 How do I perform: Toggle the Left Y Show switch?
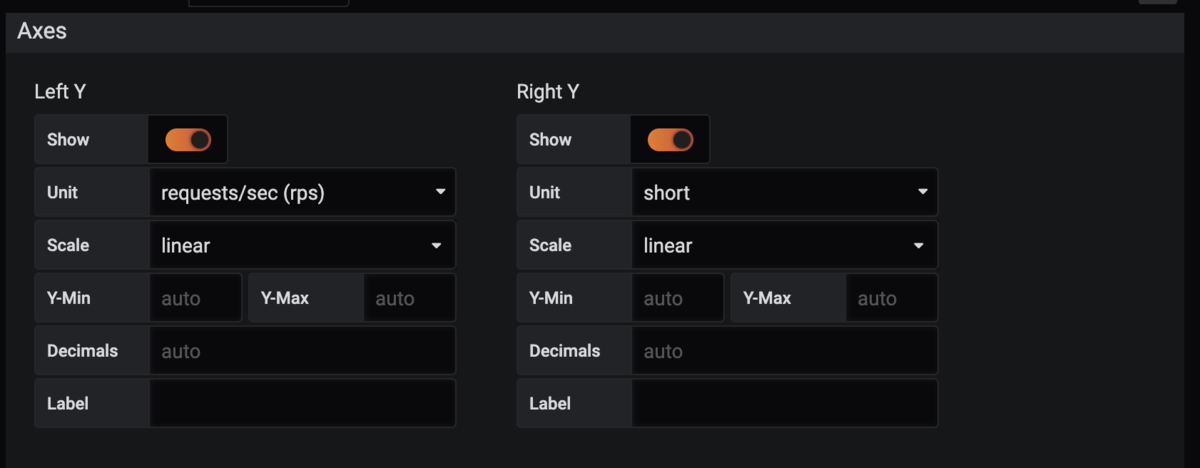pyautogui.click(x=188, y=140)
